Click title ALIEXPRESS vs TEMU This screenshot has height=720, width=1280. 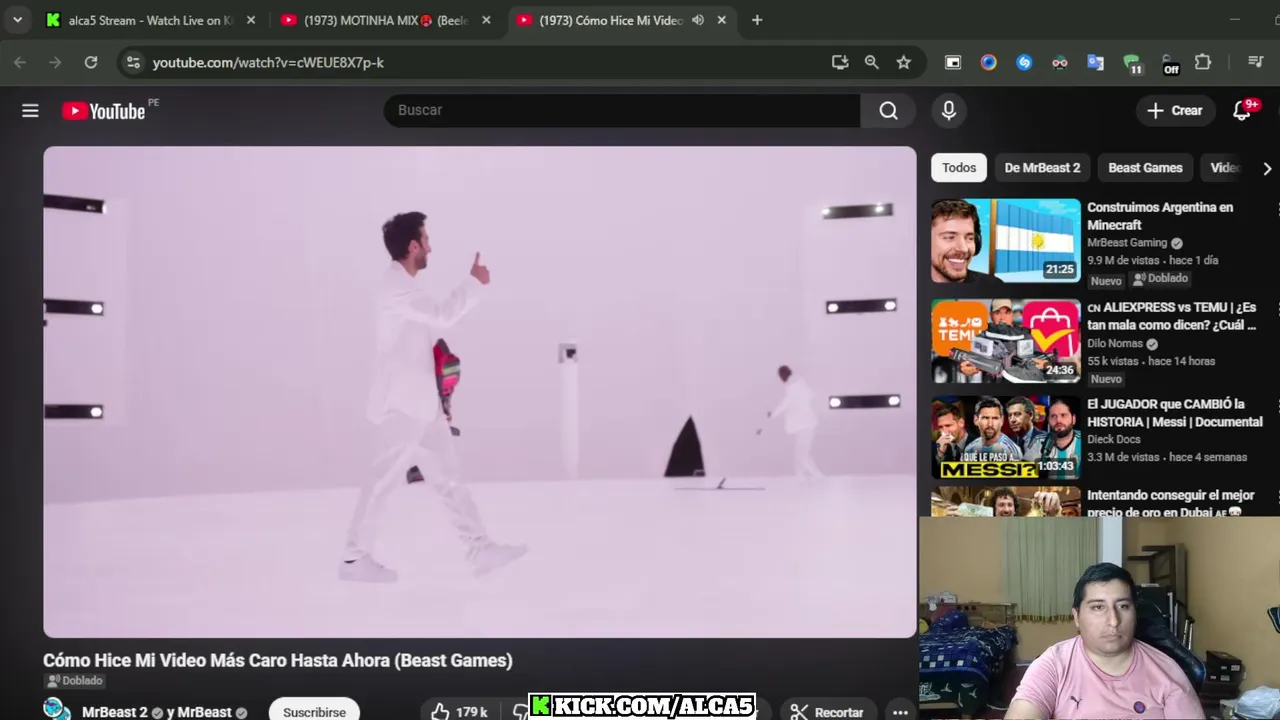(x=1171, y=316)
